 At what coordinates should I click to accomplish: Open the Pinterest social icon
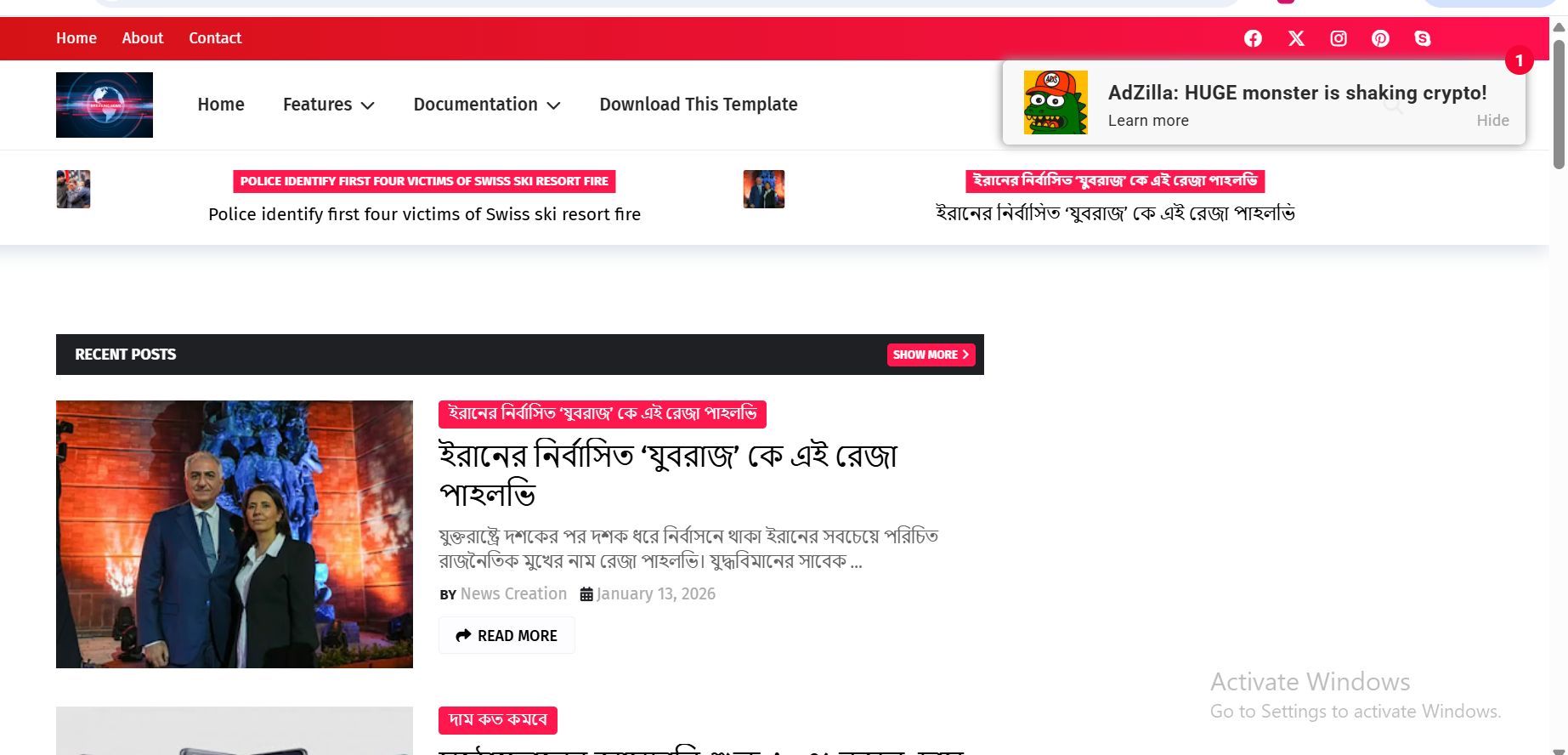(x=1380, y=38)
